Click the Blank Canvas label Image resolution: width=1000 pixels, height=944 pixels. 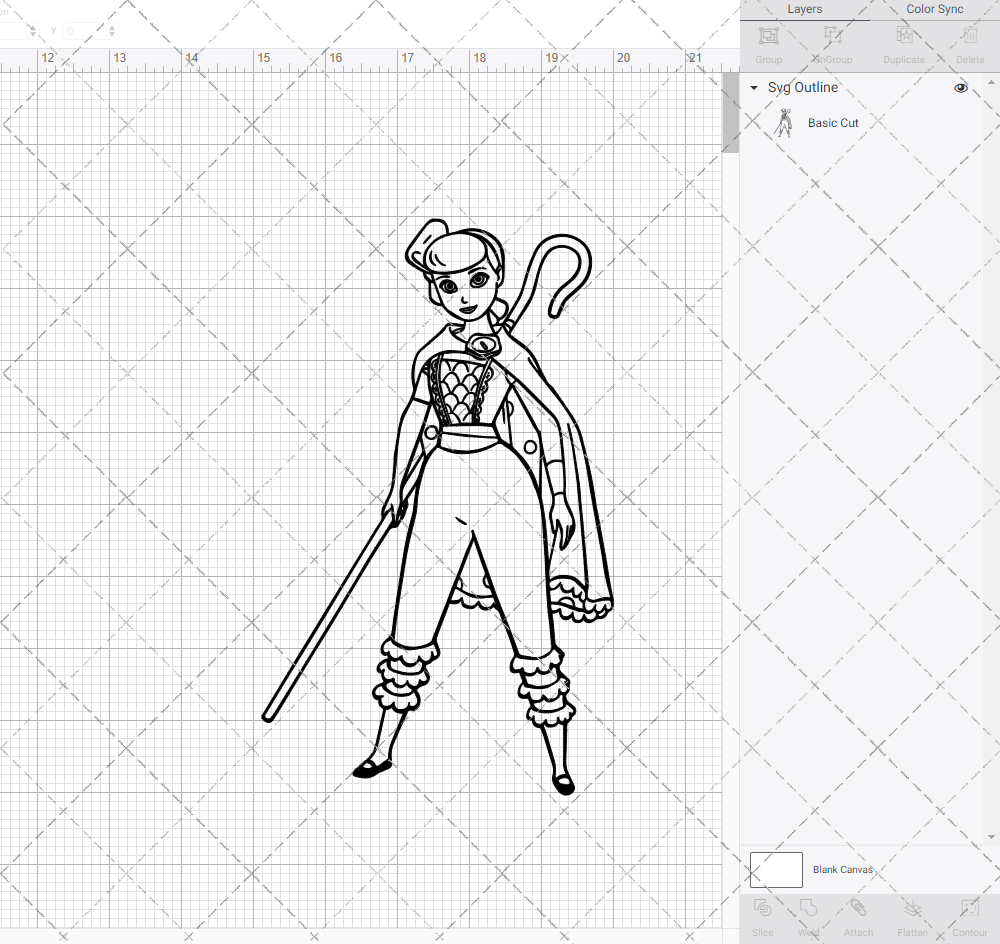843,869
